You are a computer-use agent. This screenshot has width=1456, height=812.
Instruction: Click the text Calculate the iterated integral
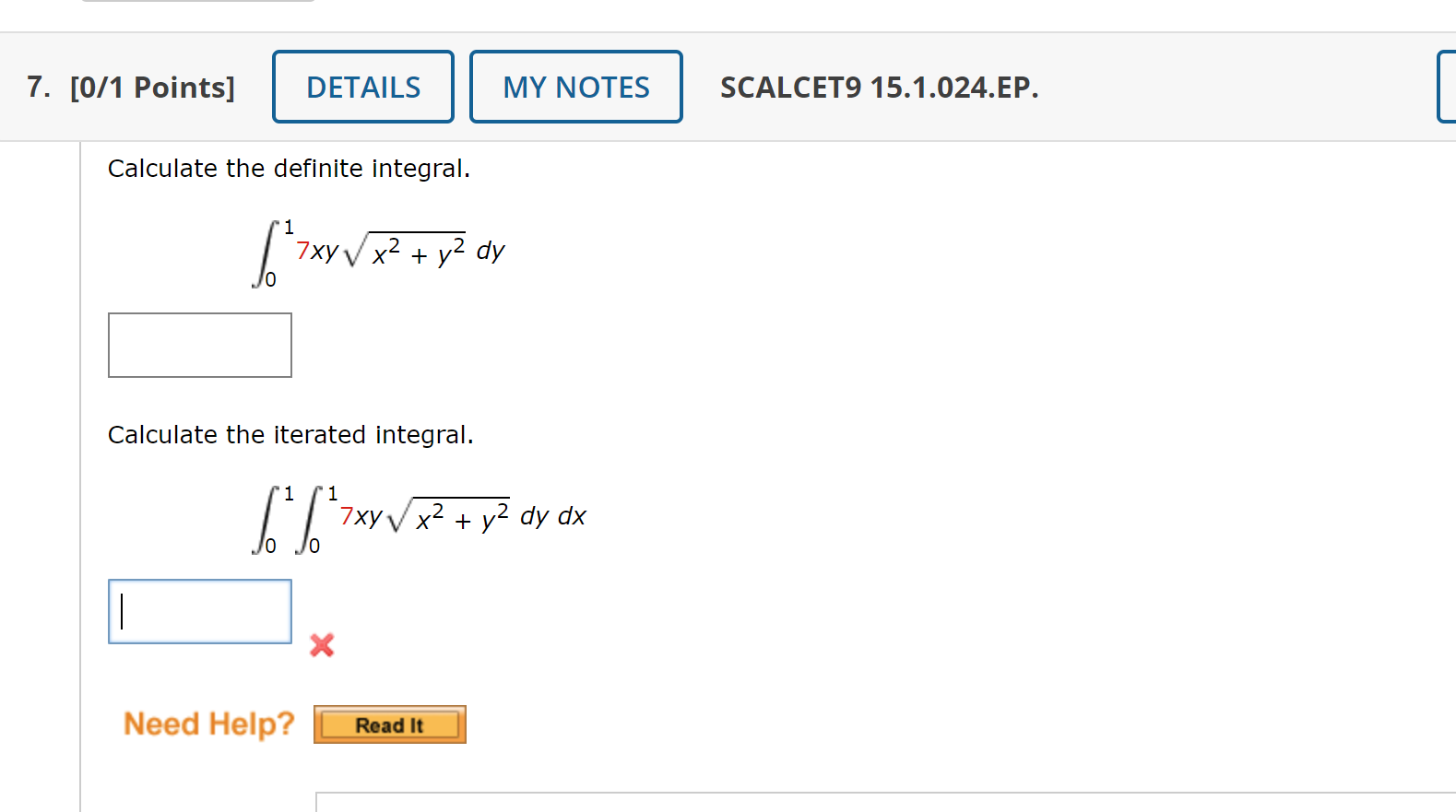tap(290, 434)
